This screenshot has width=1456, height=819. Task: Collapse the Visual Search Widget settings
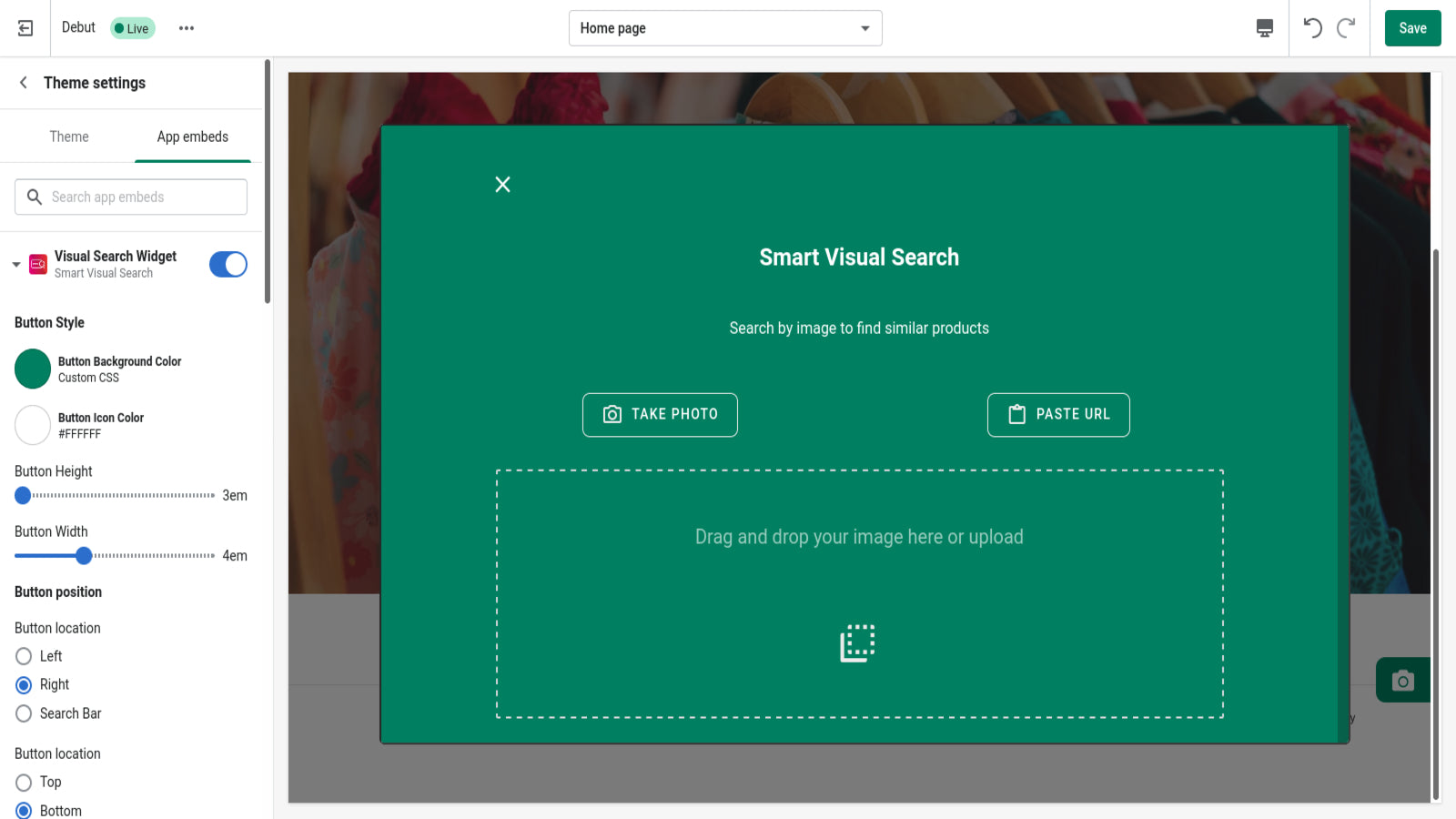[x=15, y=264]
